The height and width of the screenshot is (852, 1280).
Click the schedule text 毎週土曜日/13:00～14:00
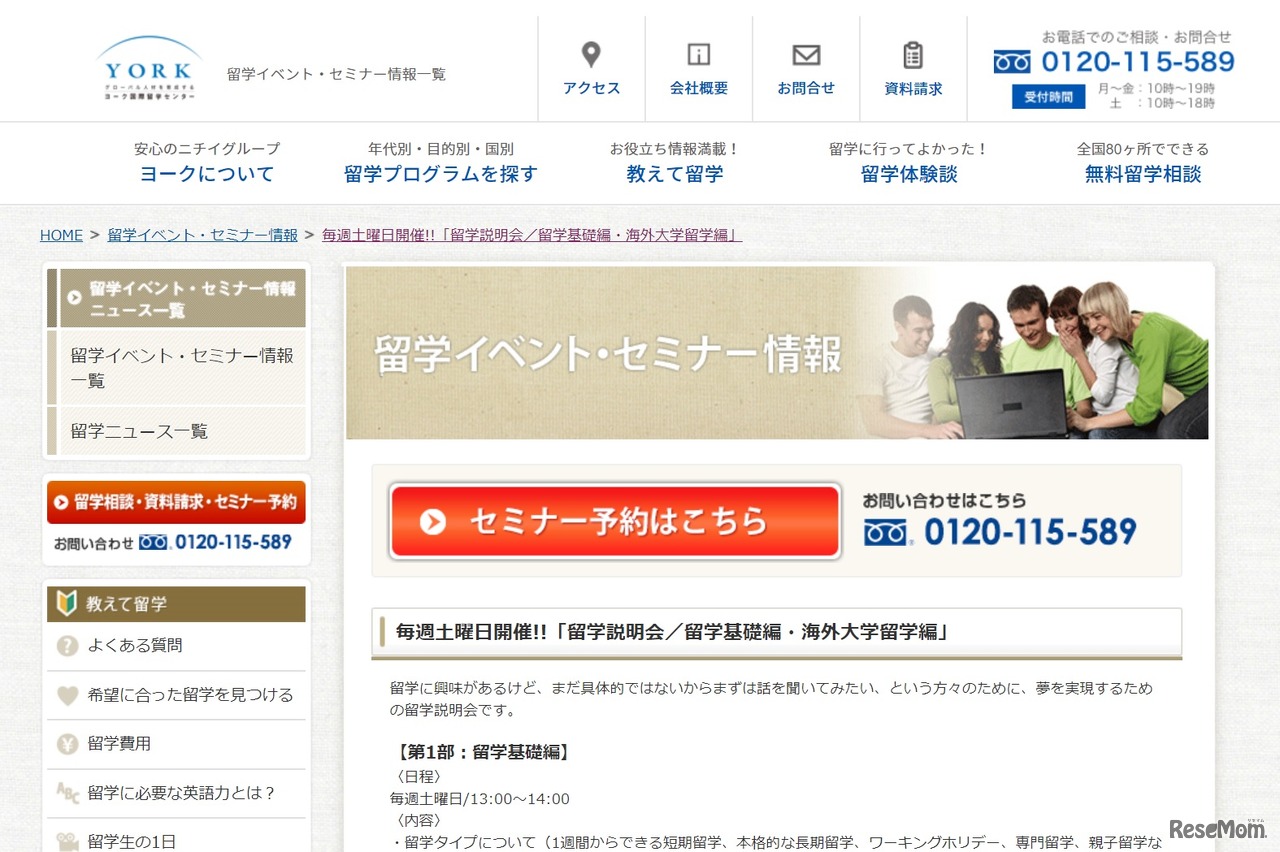tap(480, 799)
